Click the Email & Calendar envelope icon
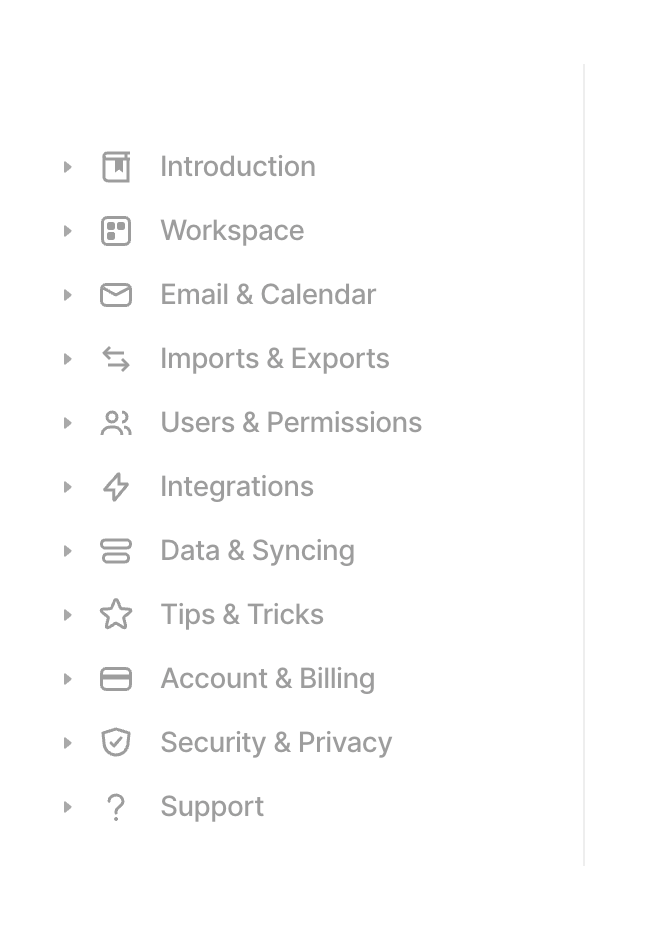 tap(116, 294)
